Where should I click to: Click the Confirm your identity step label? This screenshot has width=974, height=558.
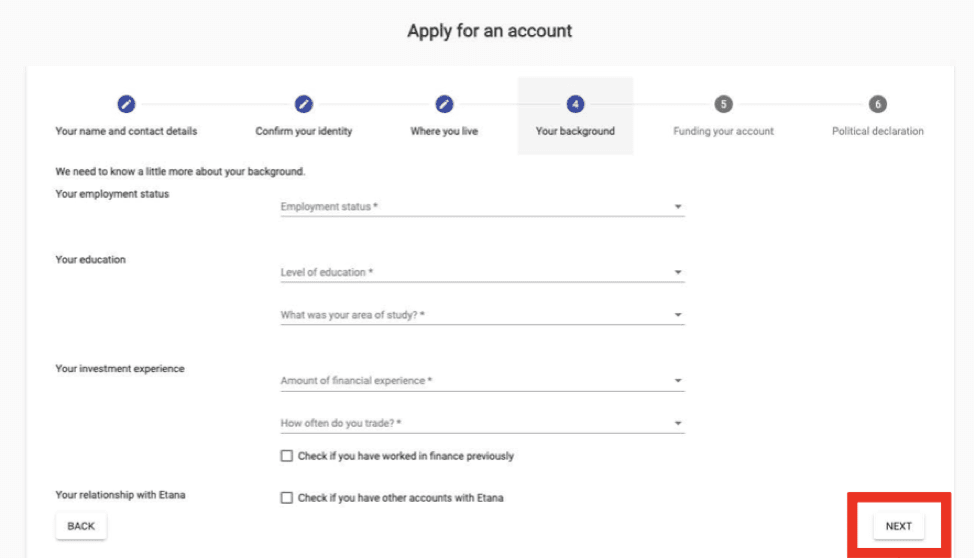pyautogui.click(x=303, y=131)
